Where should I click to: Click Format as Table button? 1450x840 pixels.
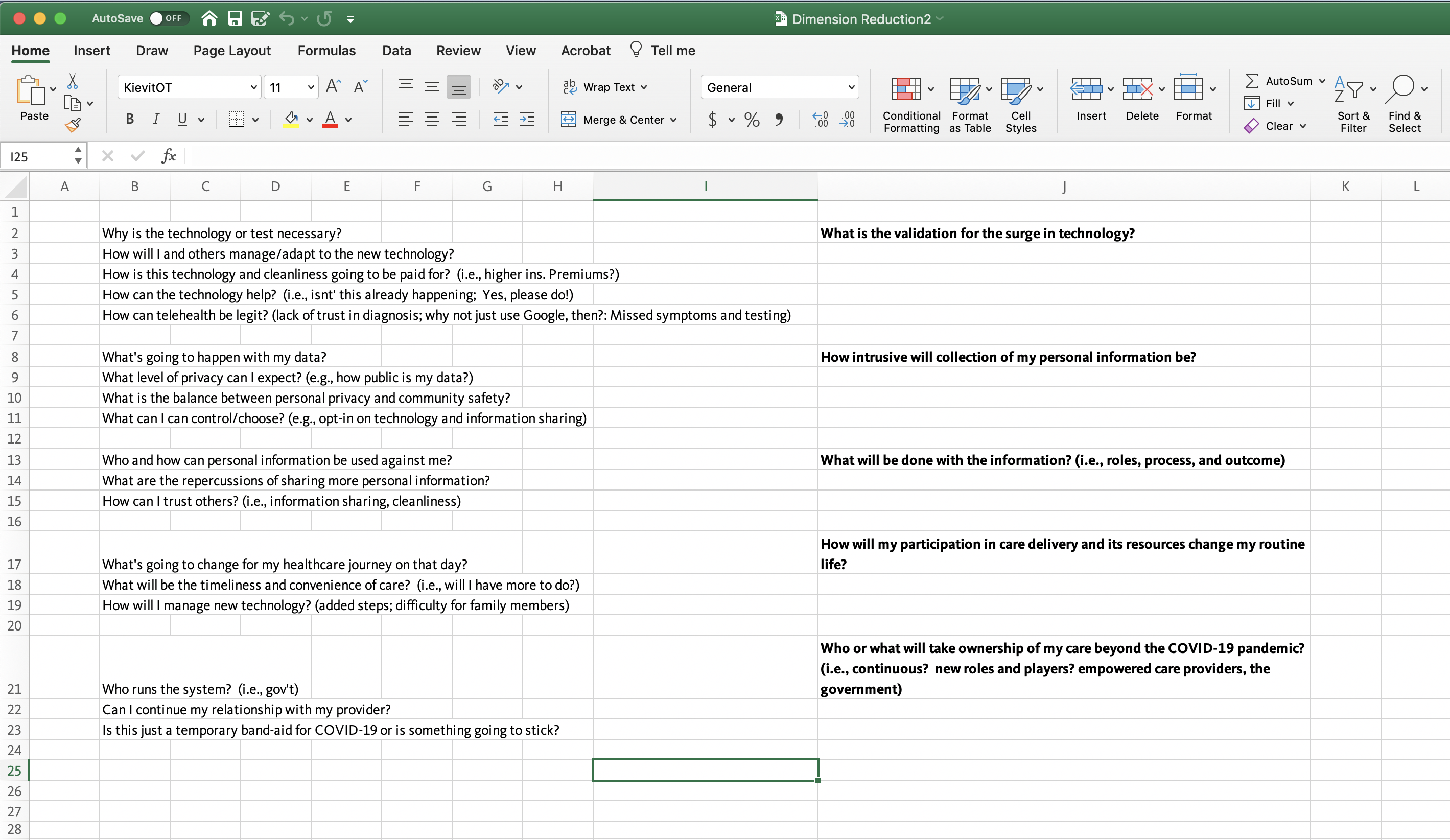[x=970, y=105]
